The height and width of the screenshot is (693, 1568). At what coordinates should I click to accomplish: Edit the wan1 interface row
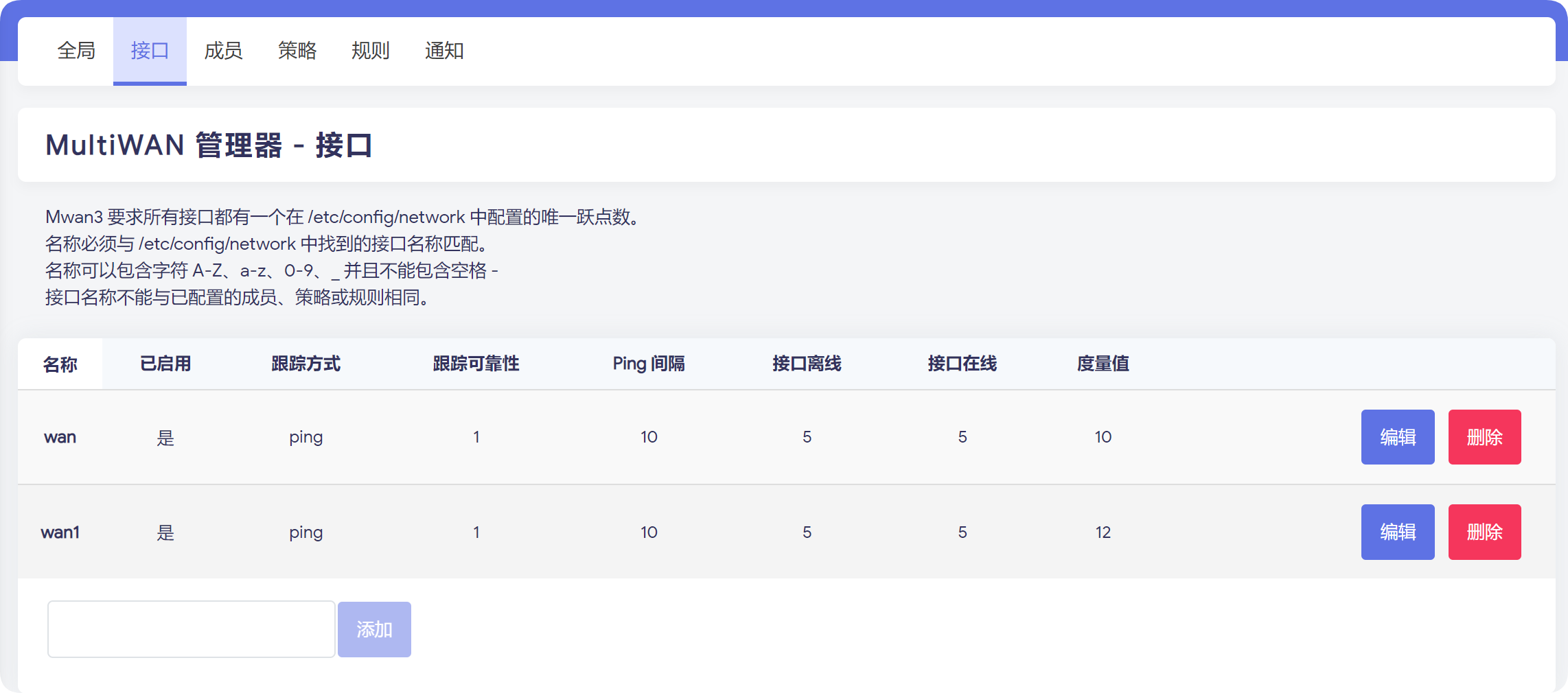pyautogui.click(x=1397, y=532)
